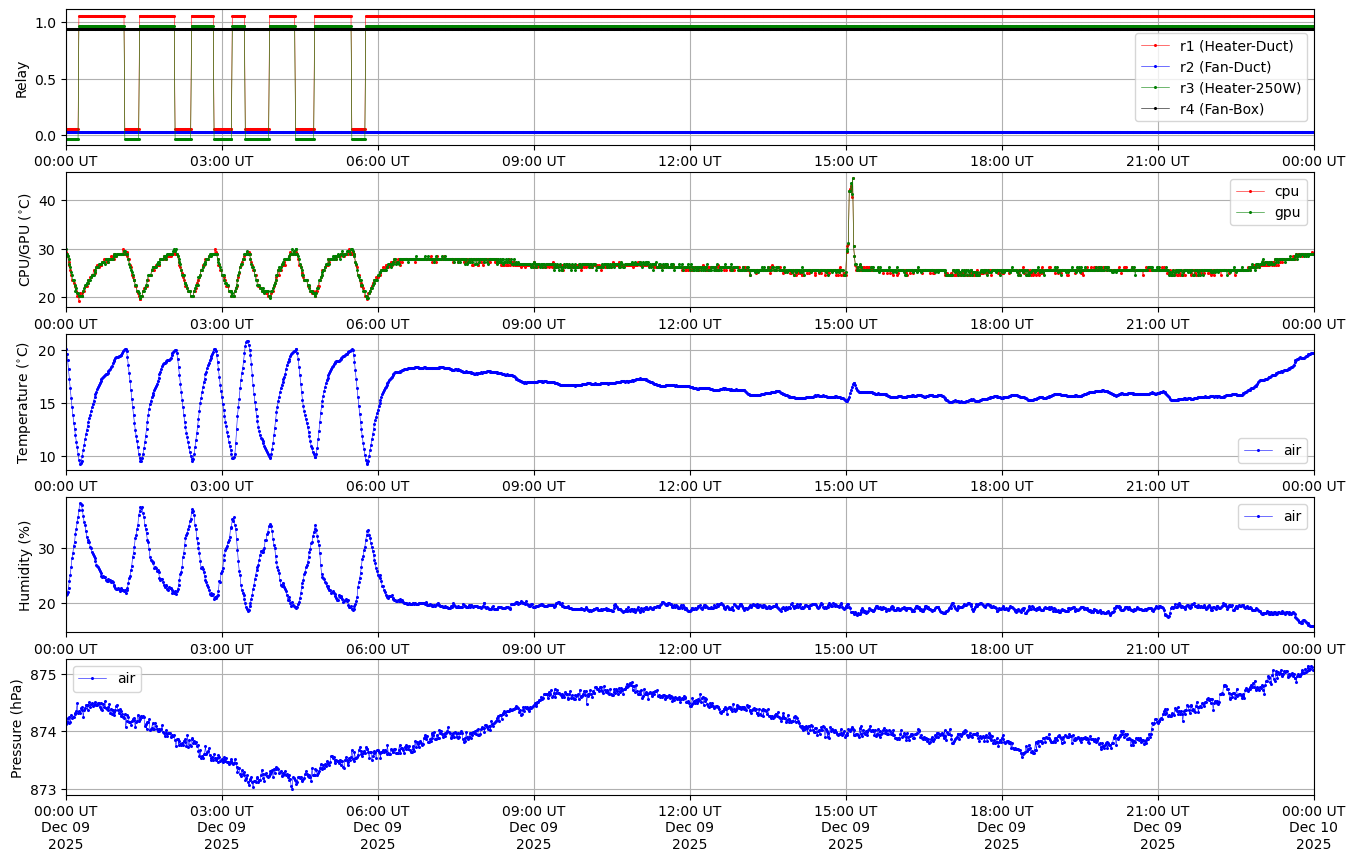Screen dimensions: 1355x861
Task: Click the Humidity (%) y-axis label
Action: [24, 565]
